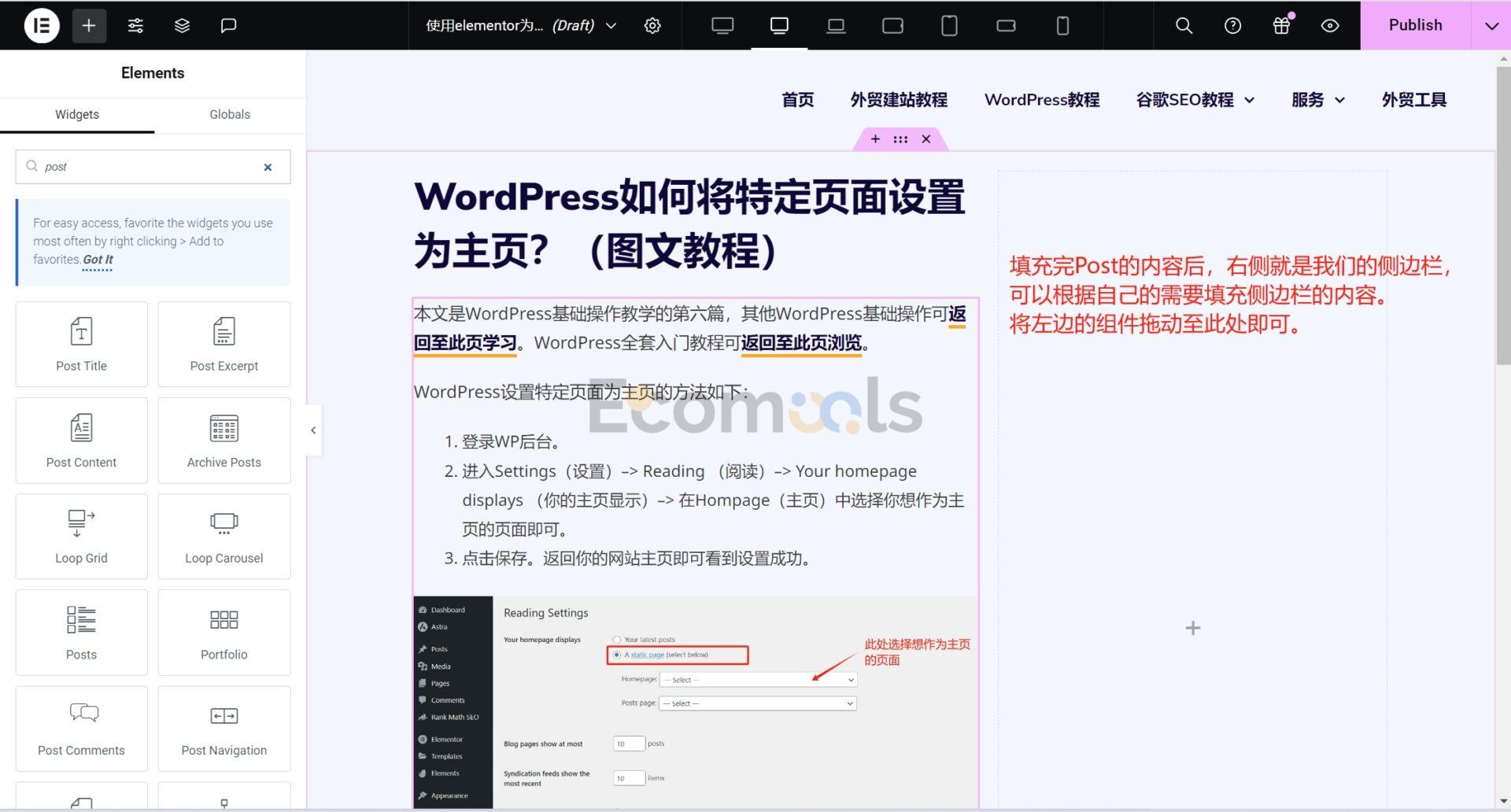The height and width of the screenshot is (812, 1511).
Task: Click the container add plus handle
Action: pos(875,139)
